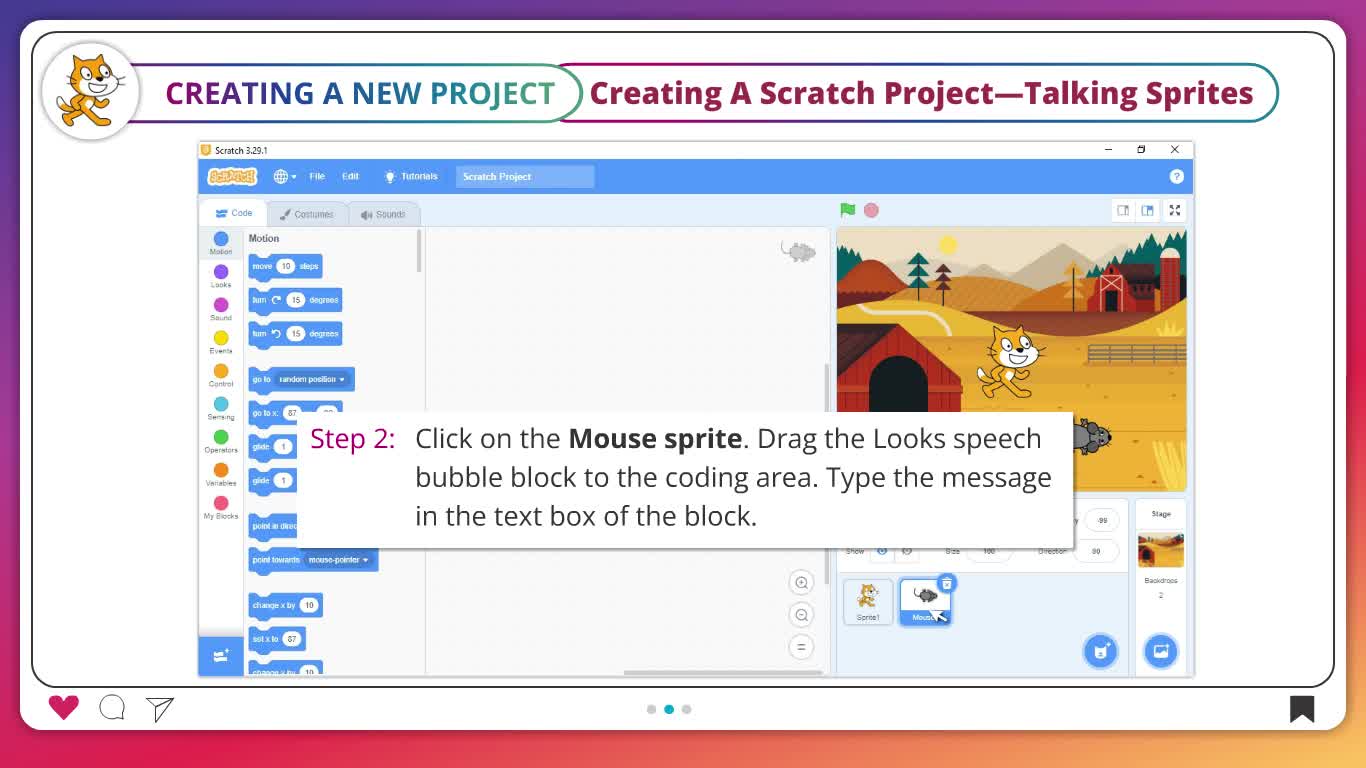1366x768 pixels.
Task: Edit the 10 value in move steps block
Action: click(285, 267)
